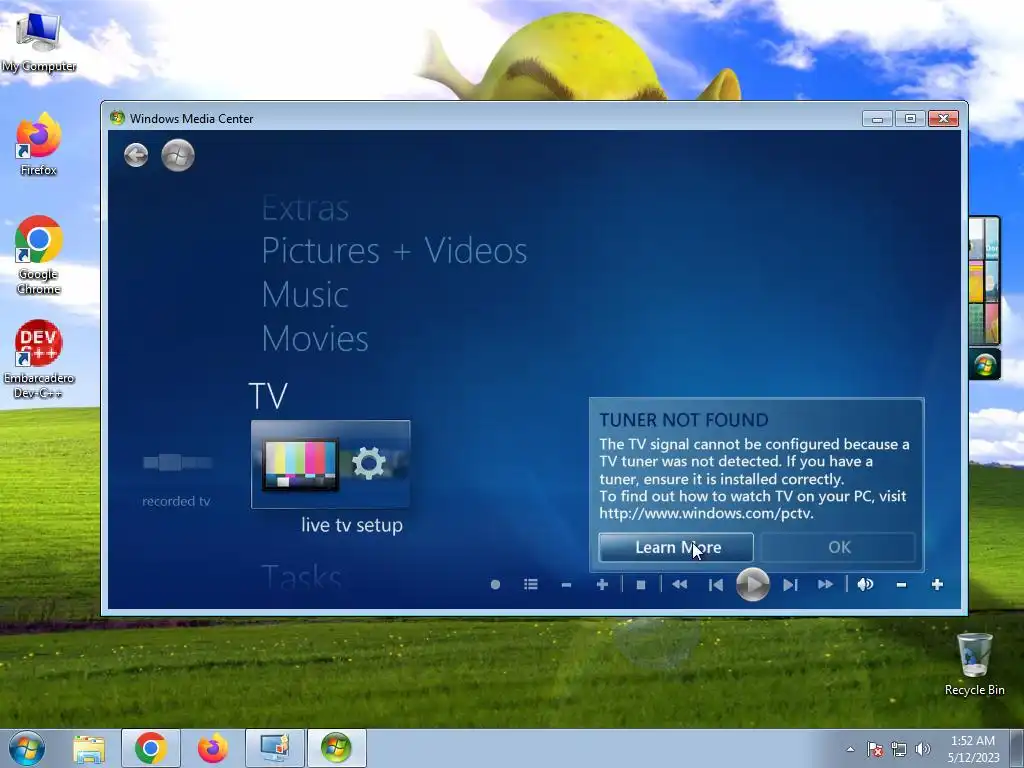Open the guide list icon in transport bar
Screen dimensions: 1024x768
(x=531, y=584)
